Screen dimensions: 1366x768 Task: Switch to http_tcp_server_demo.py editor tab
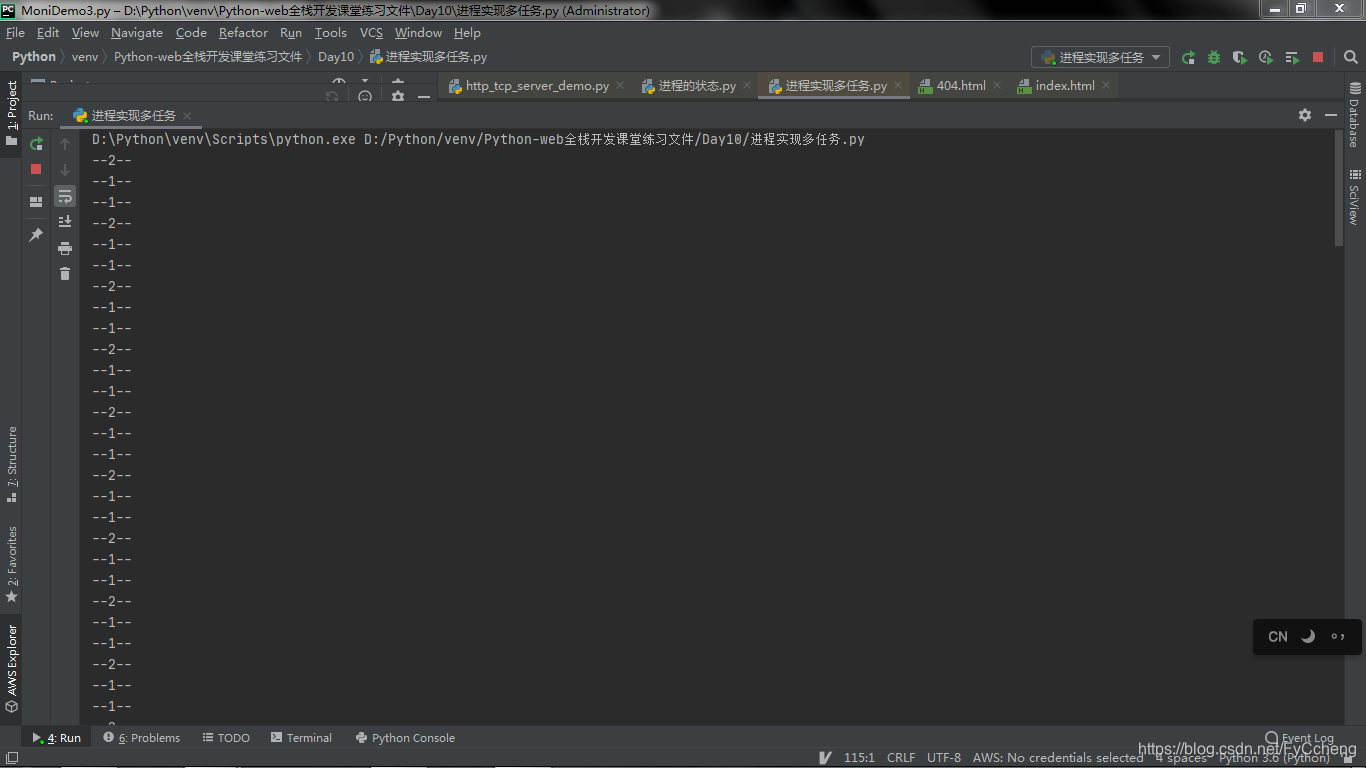537,86
